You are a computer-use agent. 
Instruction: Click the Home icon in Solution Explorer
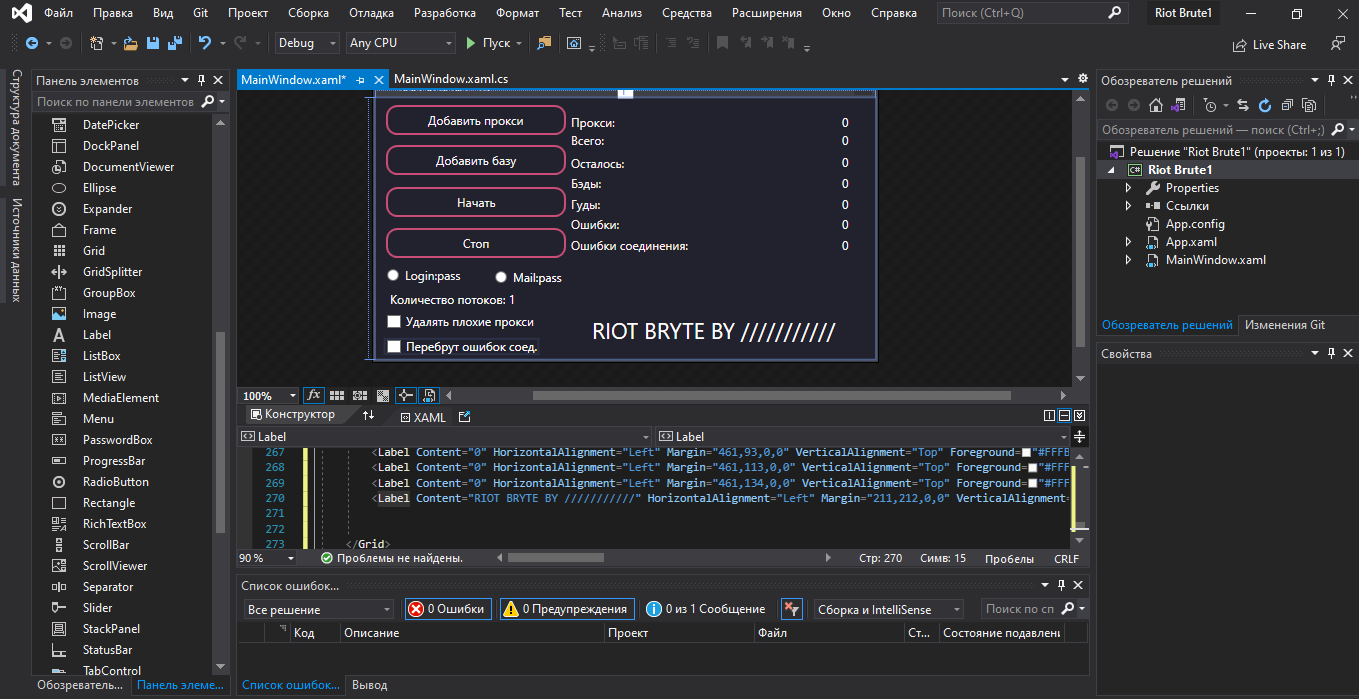point(1156,105)
